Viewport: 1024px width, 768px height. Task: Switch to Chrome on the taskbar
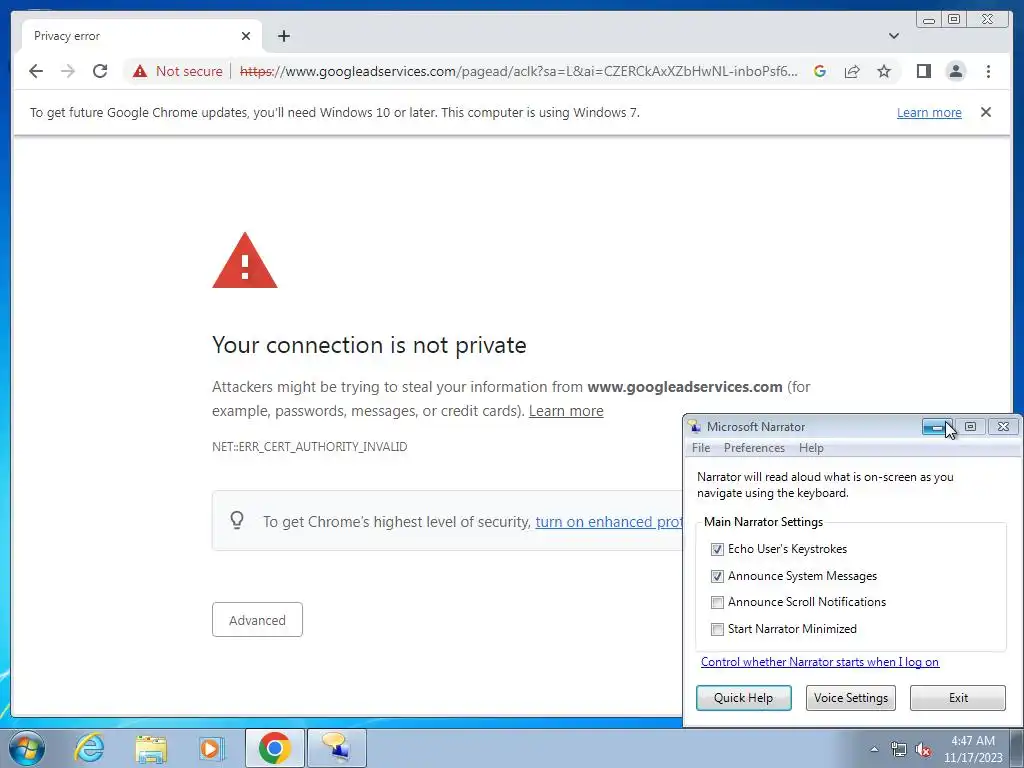coord(275,748)
